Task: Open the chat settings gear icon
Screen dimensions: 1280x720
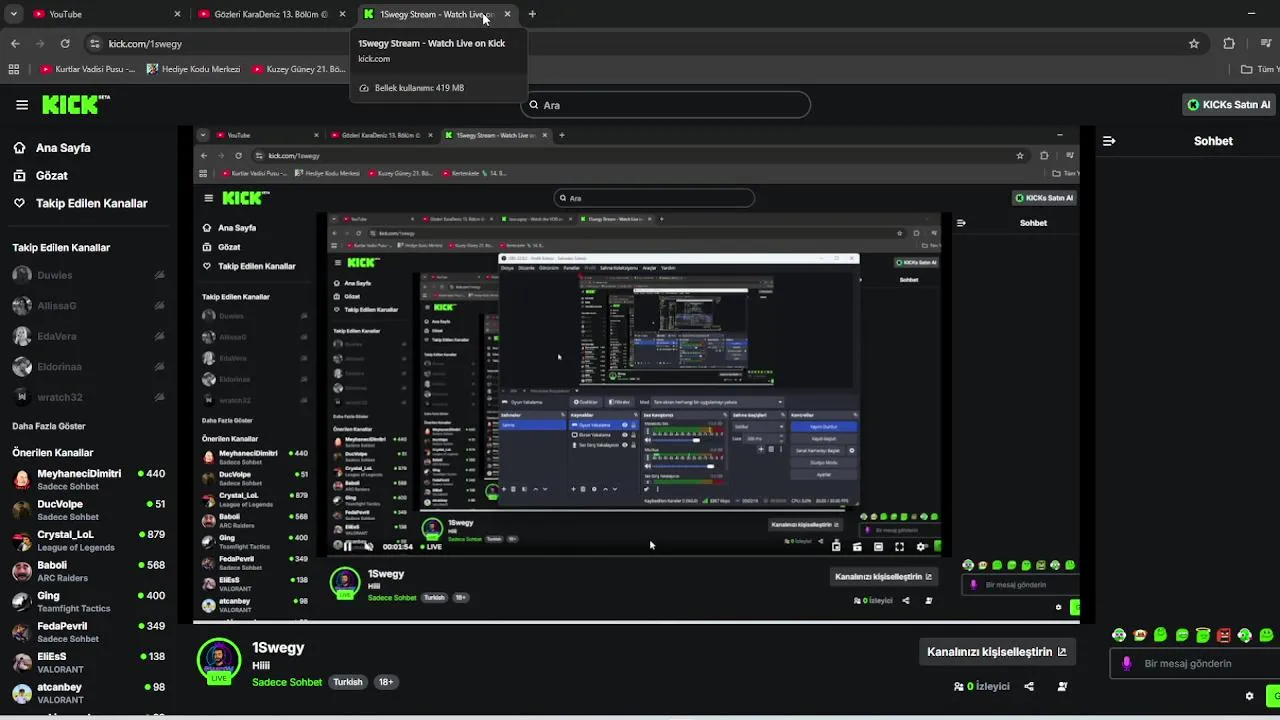Action: coord(1249,696)
